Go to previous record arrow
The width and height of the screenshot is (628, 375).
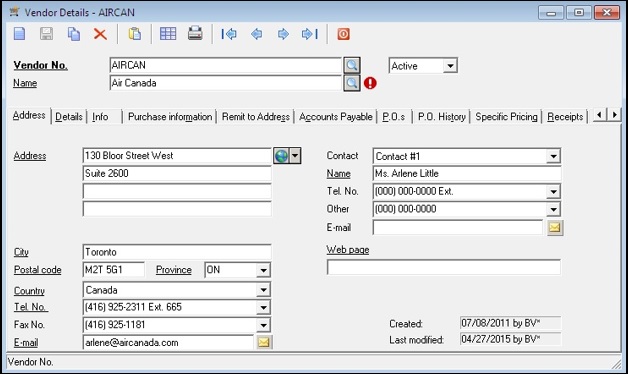coord(256,34)
